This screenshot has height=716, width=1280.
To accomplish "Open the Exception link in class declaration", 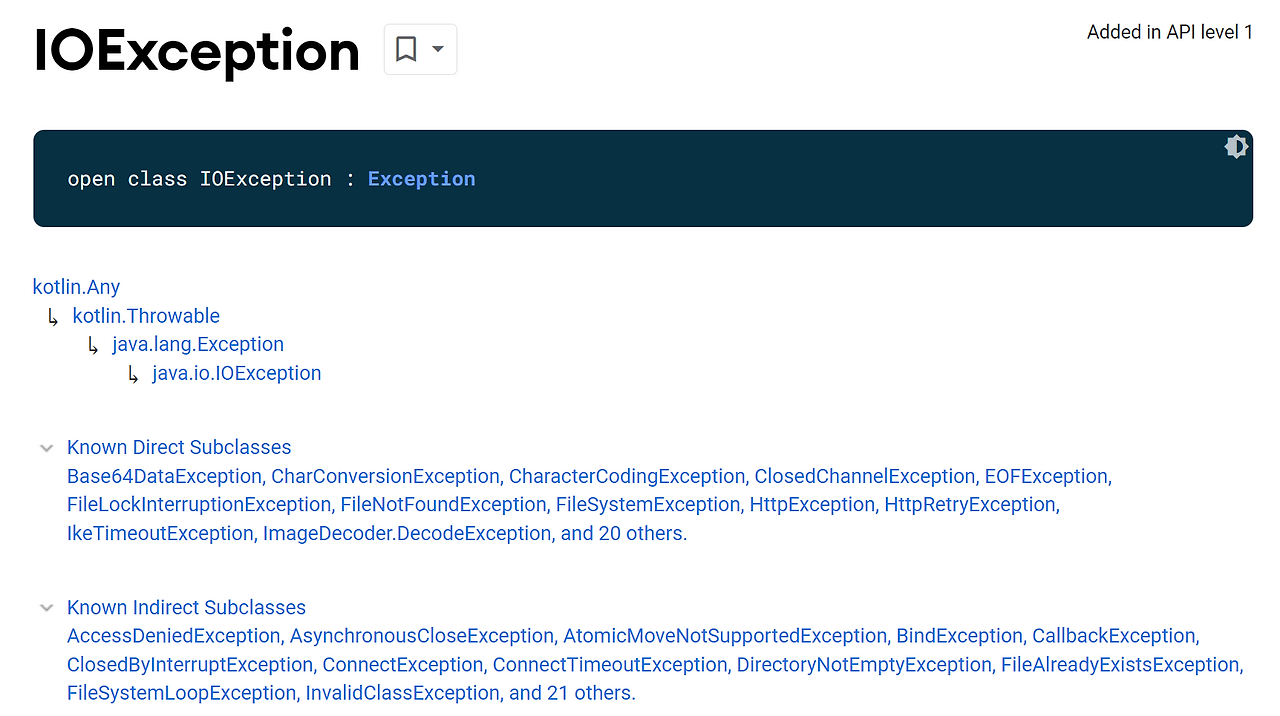I will coord(421,179).
